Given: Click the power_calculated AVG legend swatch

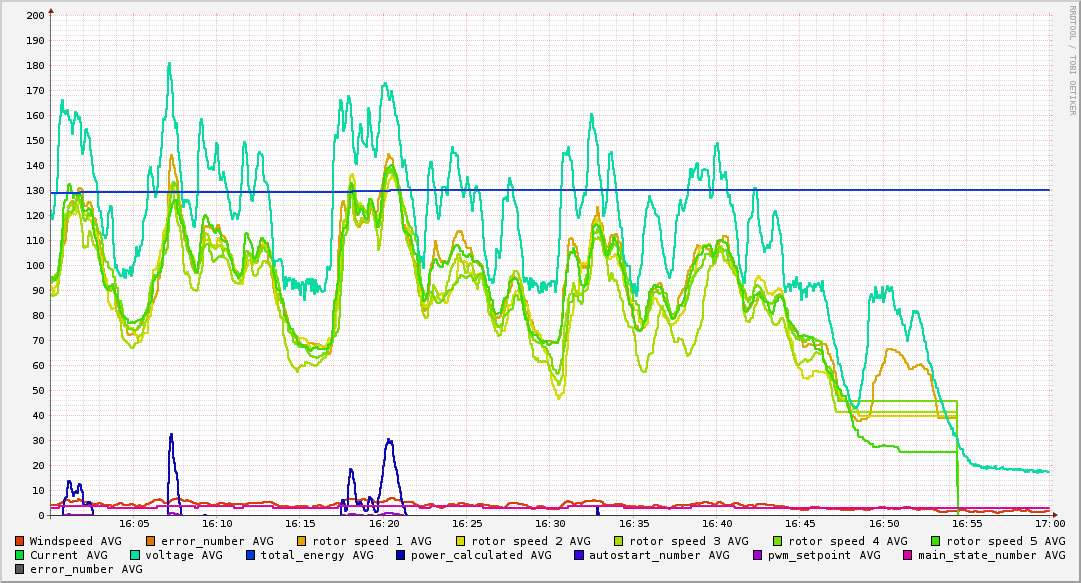Looking at the screenshot, I should pyautogui.click(x=401, y=555).
